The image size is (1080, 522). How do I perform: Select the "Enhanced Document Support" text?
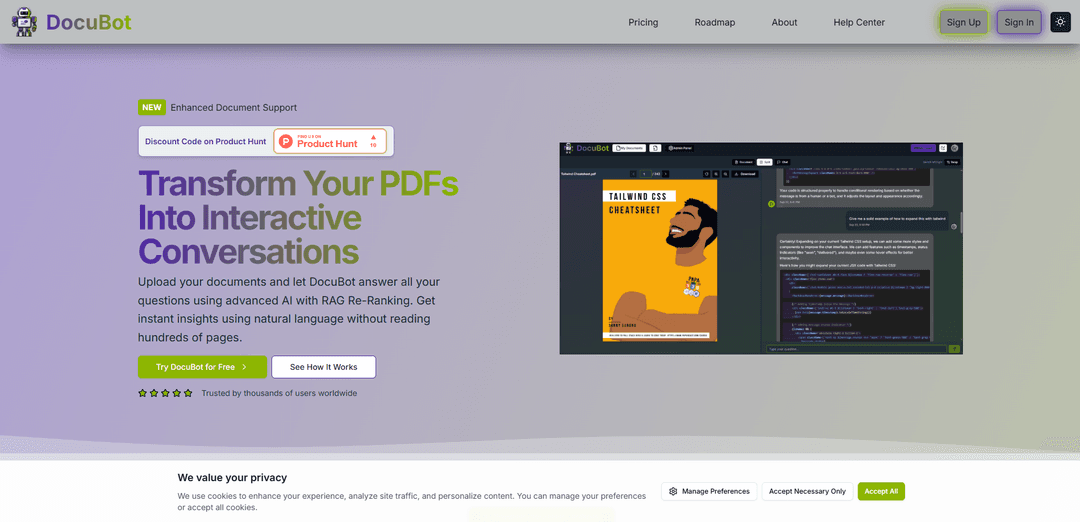tap(233, 107)
